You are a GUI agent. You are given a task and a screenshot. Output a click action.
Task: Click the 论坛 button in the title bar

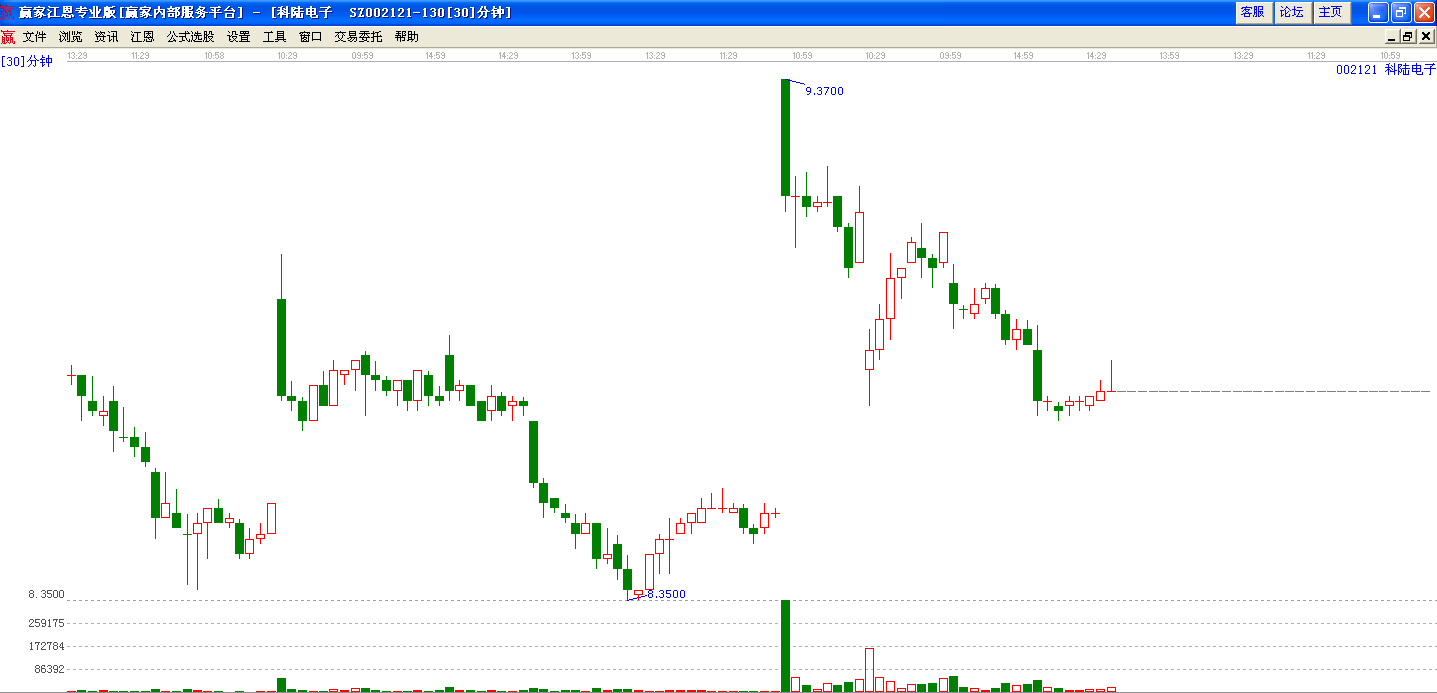tap(1291, 12)
